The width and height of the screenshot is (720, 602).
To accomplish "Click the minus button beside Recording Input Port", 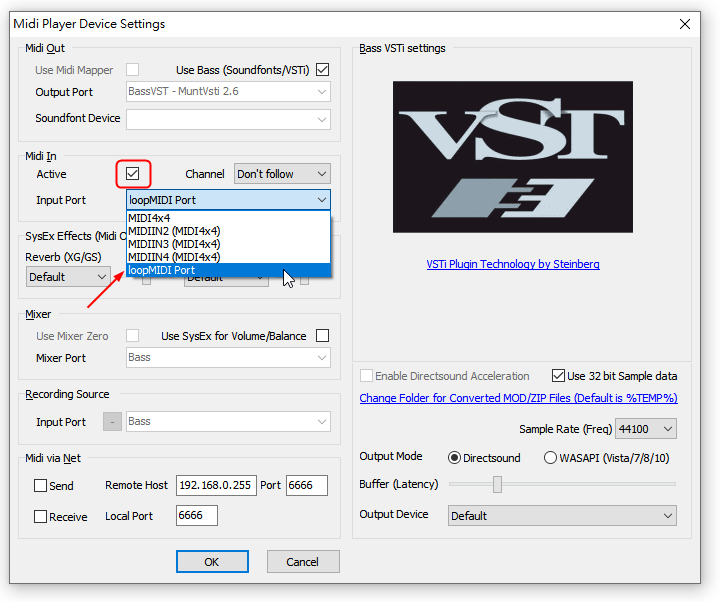I will click(x=112, y=422).
